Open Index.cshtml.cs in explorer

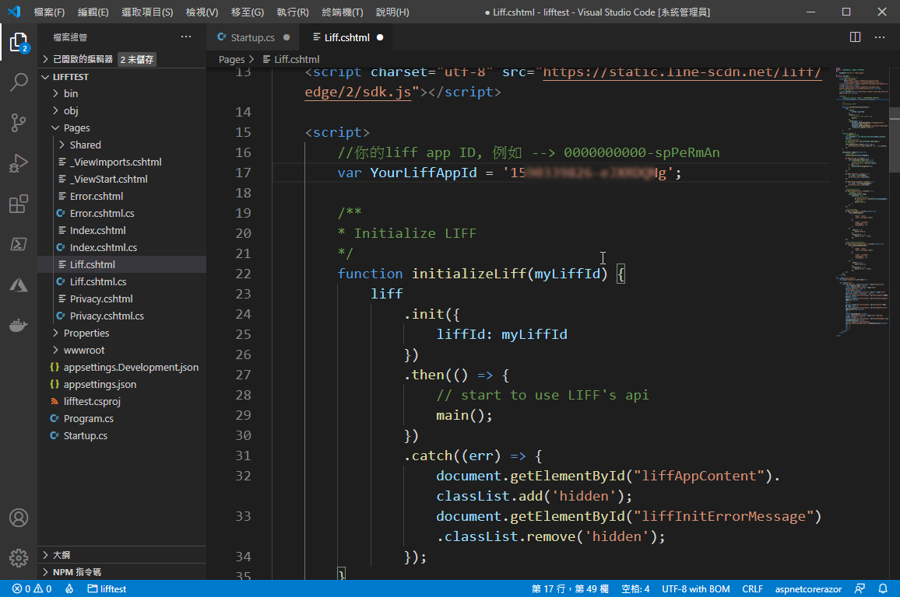103,247
